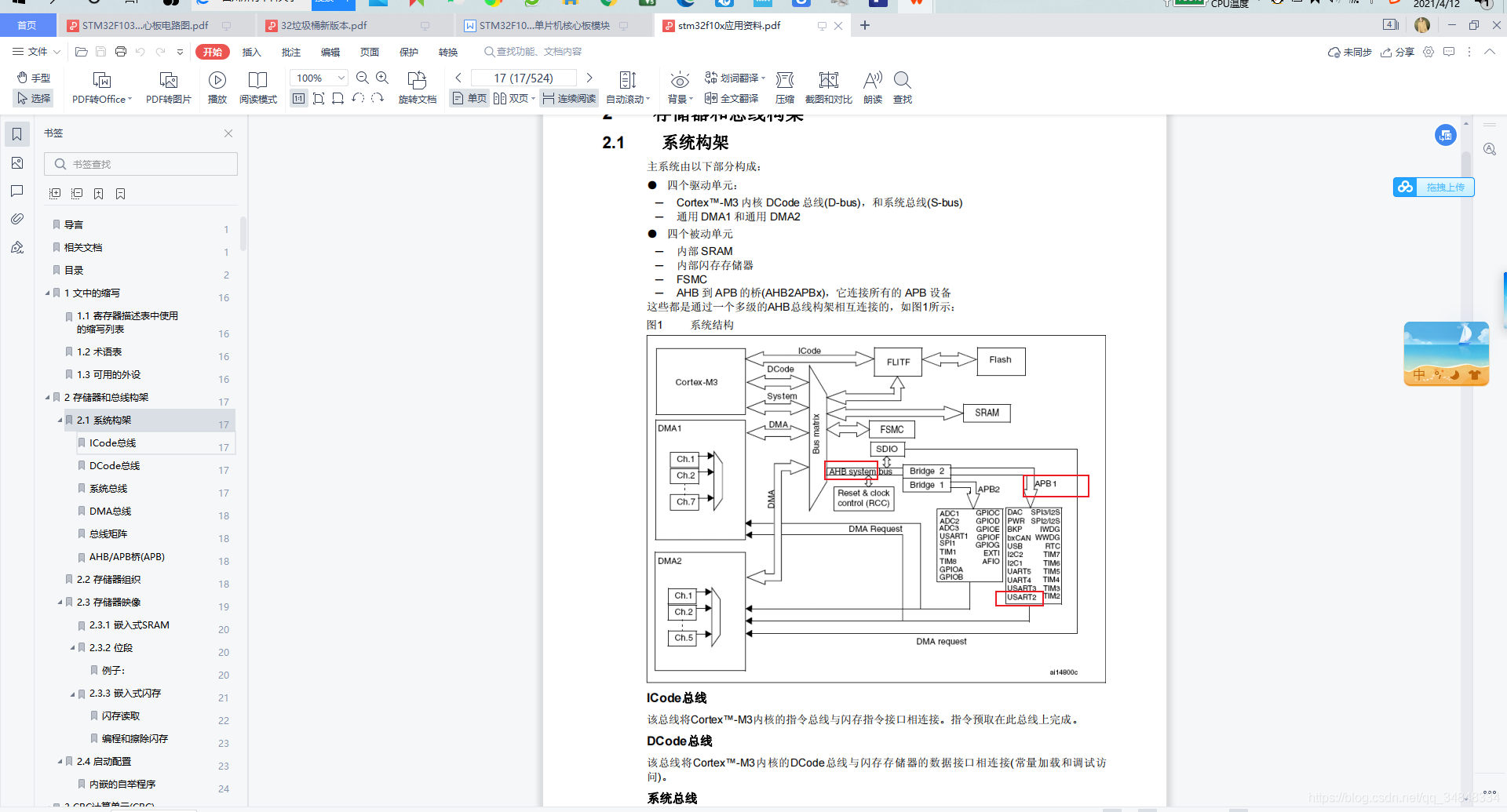Toggle 单页 single page view
Screen dimensions: 1507x812
[469, 99]
